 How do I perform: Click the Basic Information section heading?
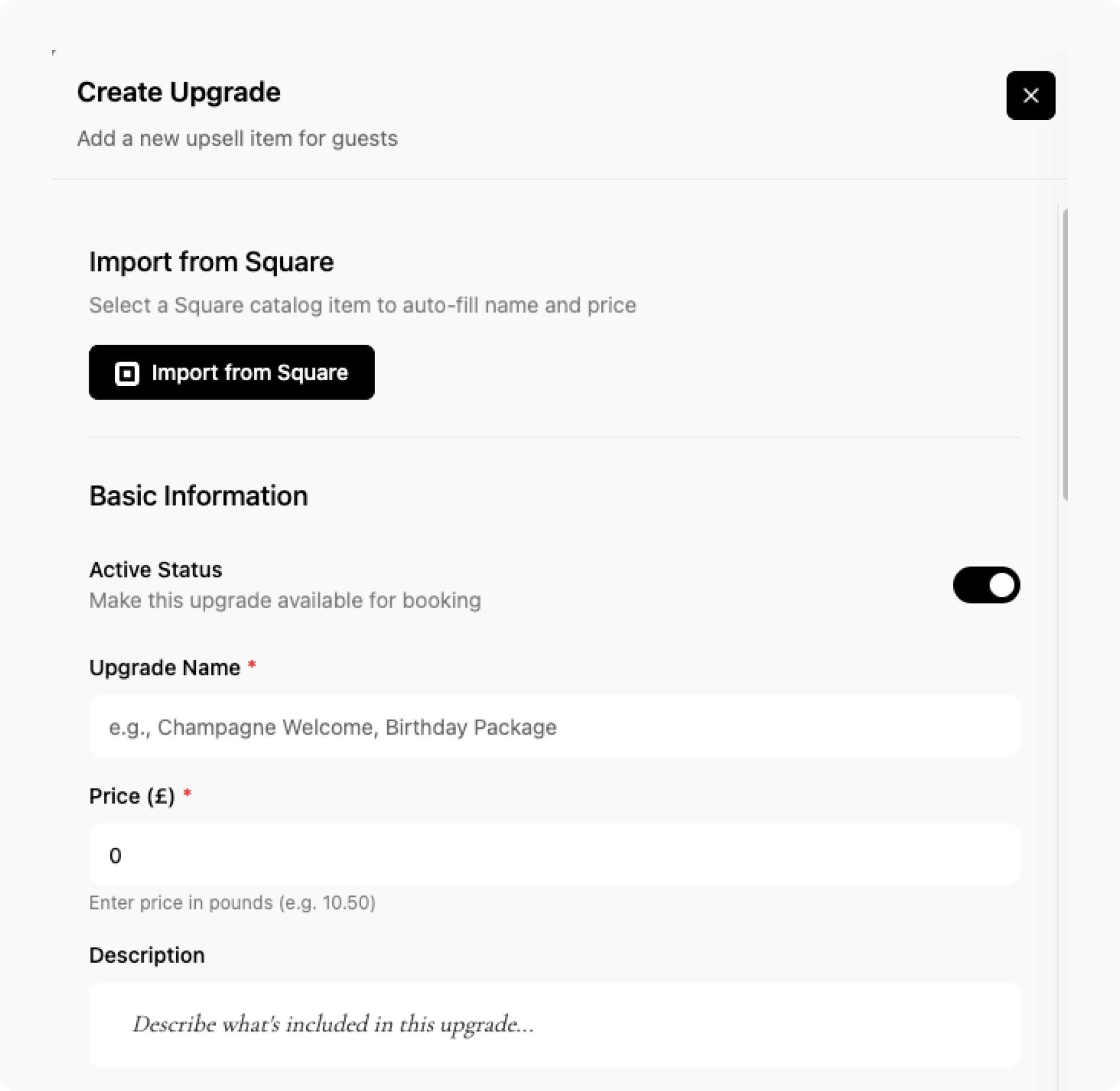tap(198, 496)
